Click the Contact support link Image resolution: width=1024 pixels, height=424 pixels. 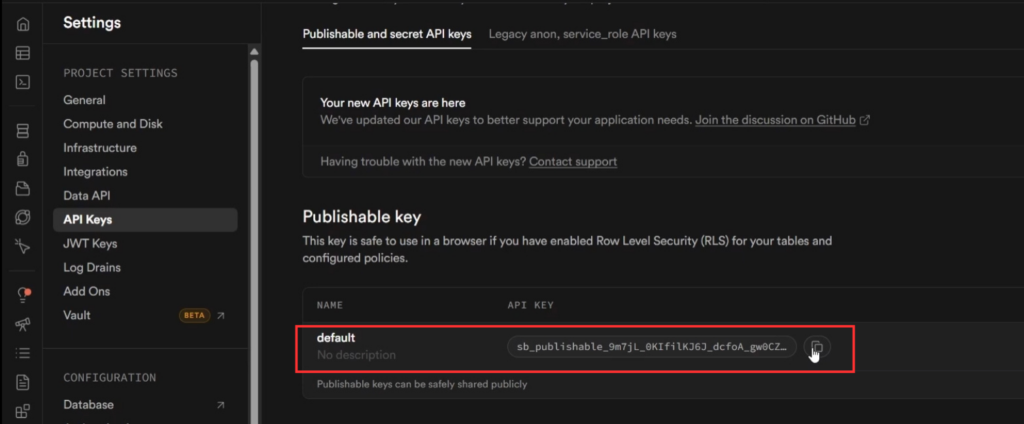(x=573, y=161)
